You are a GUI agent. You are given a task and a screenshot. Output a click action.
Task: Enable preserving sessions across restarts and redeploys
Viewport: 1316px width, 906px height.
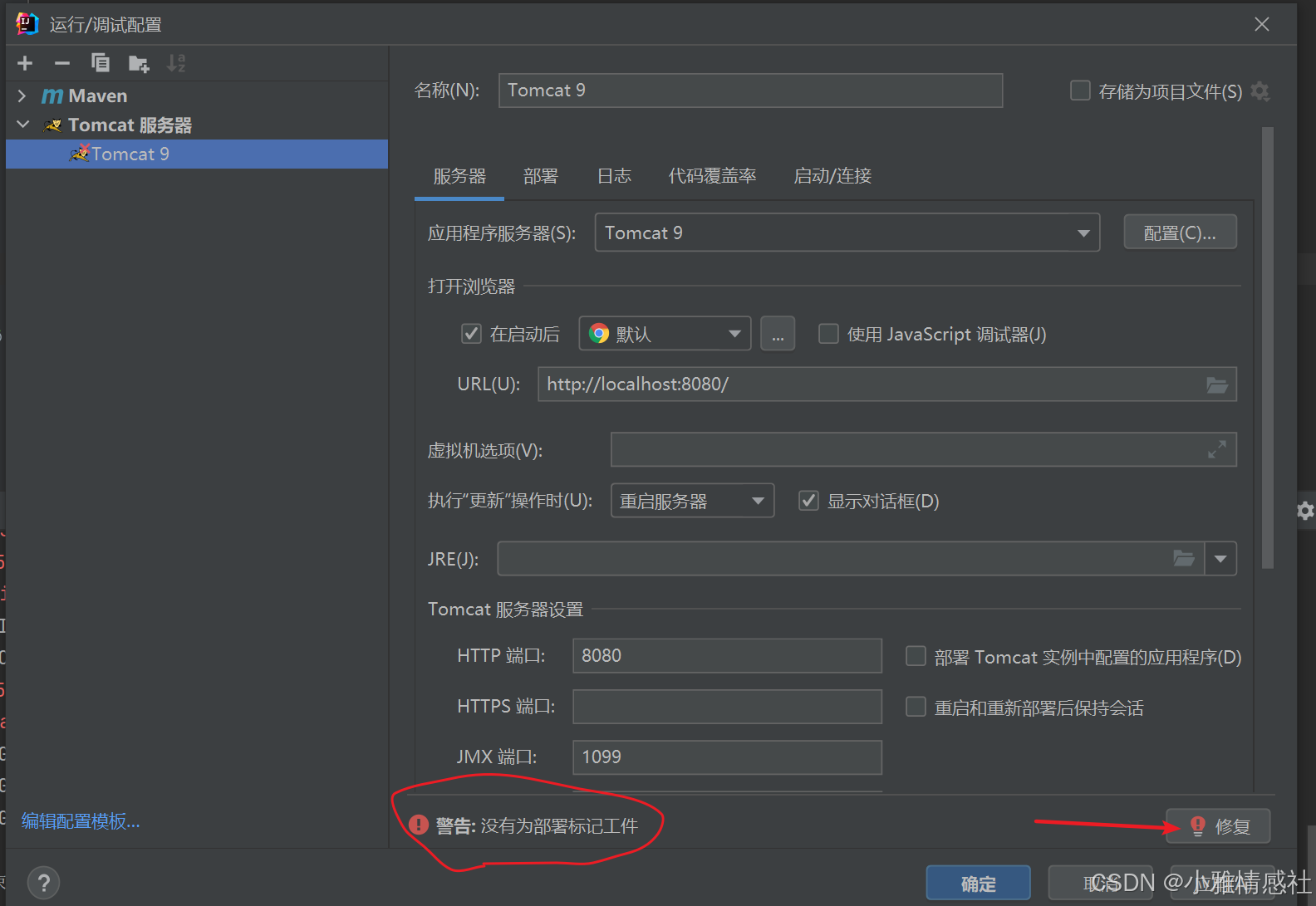pos(916,706)
